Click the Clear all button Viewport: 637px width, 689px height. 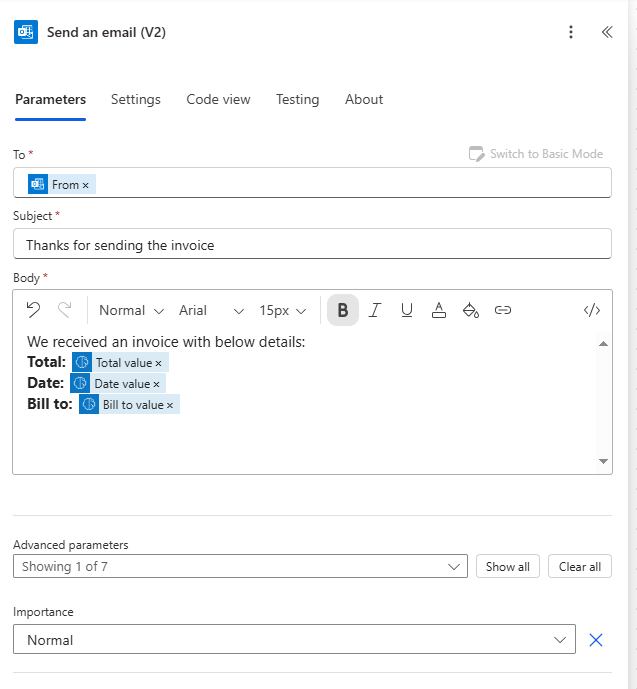[x=580, y=567]
